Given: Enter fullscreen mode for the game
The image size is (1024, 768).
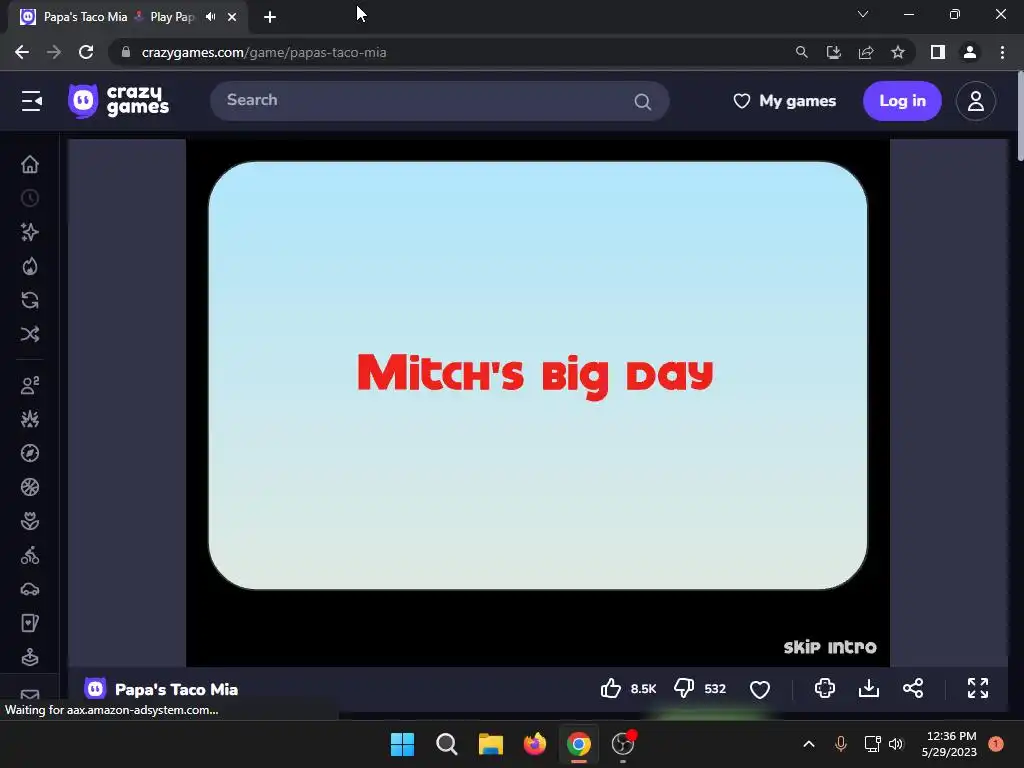Looking at the screenshot, I should 978,688.
